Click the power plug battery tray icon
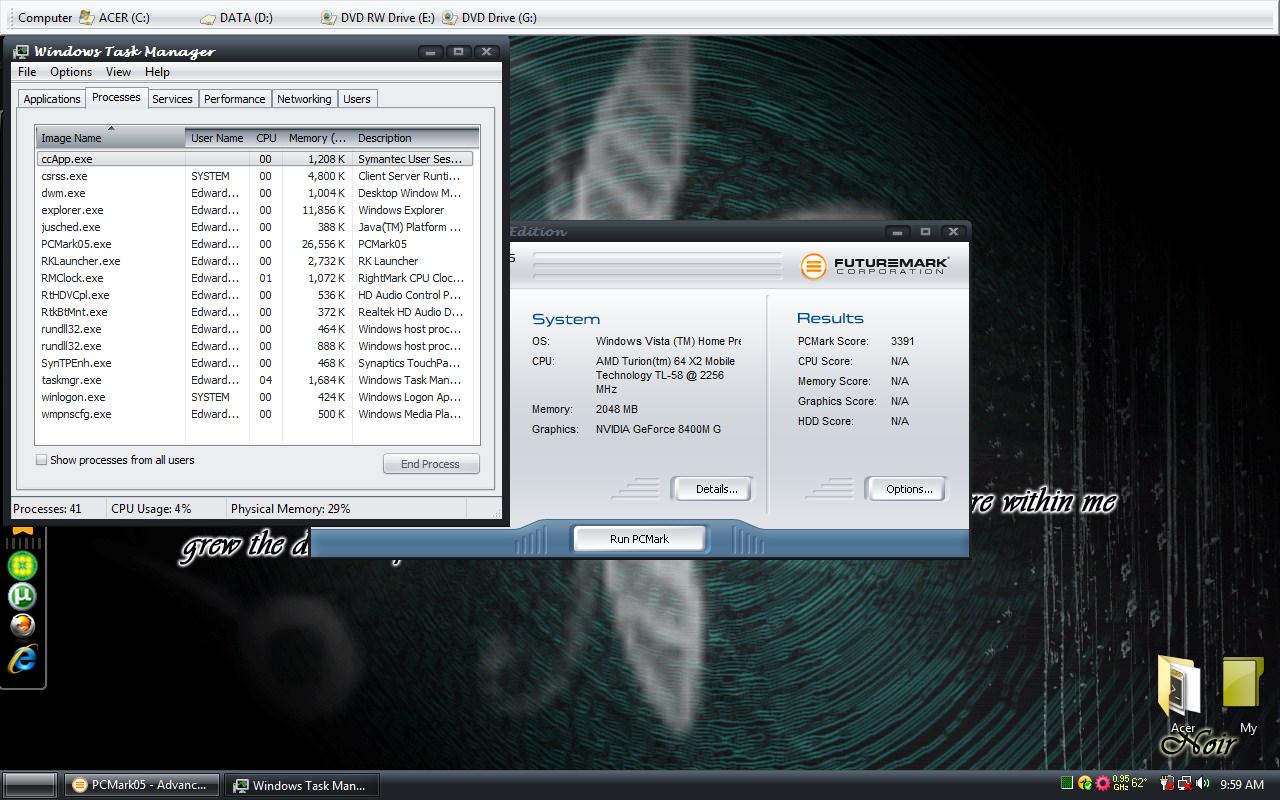The width and height of the screenshot is (1280, 800). 1167,783
